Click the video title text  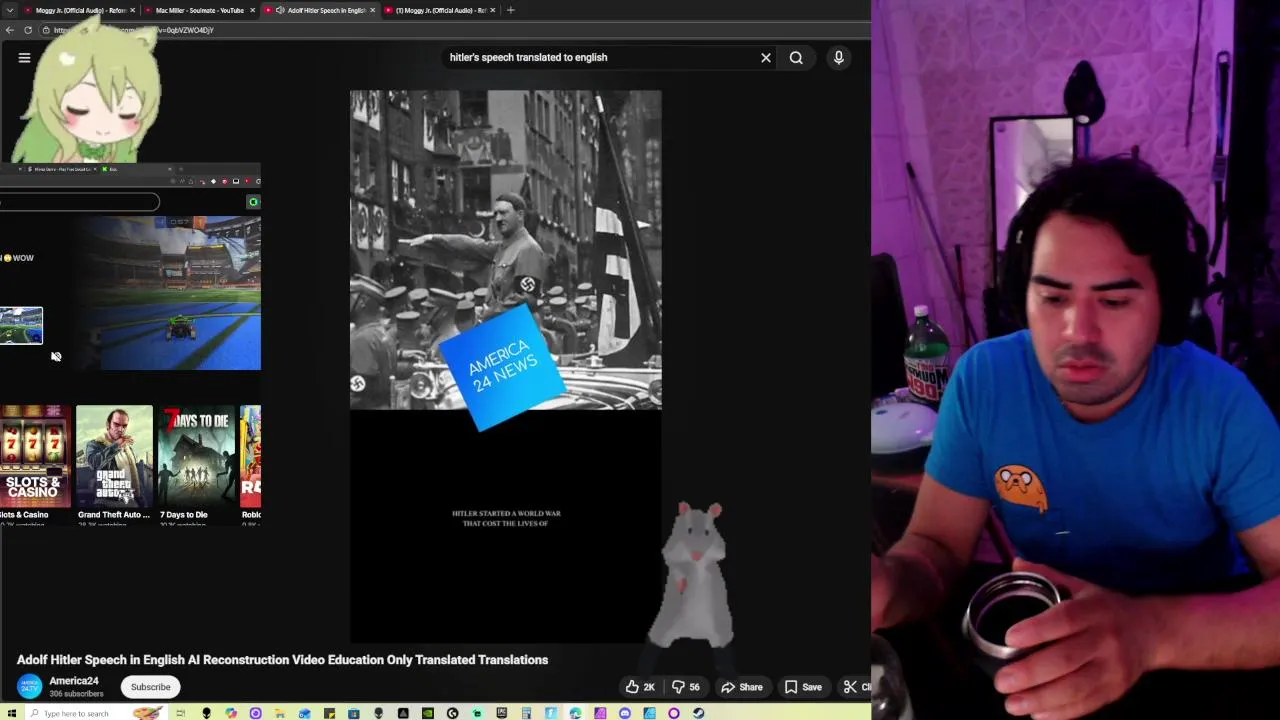tap(282, 660)
